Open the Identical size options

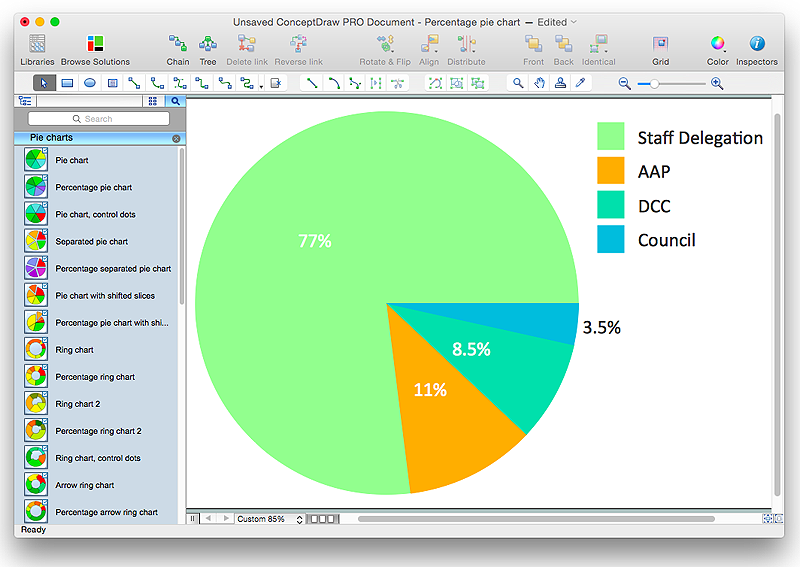tap(598, 50)
